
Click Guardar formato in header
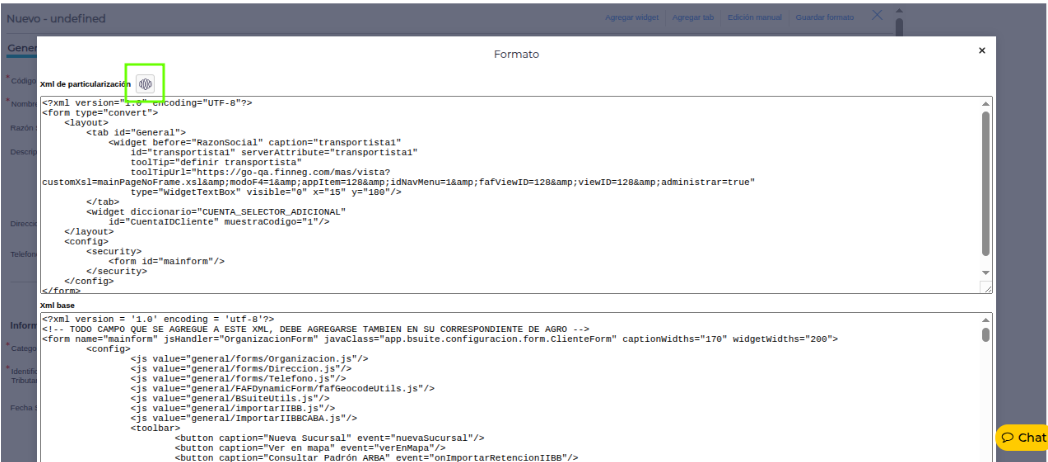[825, 18]
